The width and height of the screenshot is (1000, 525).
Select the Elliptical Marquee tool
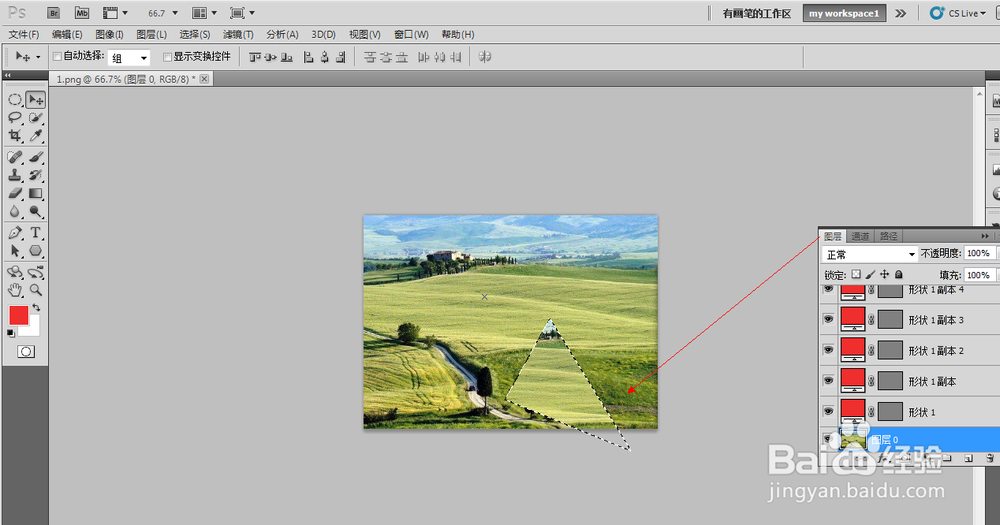click(x=15, y=100)
